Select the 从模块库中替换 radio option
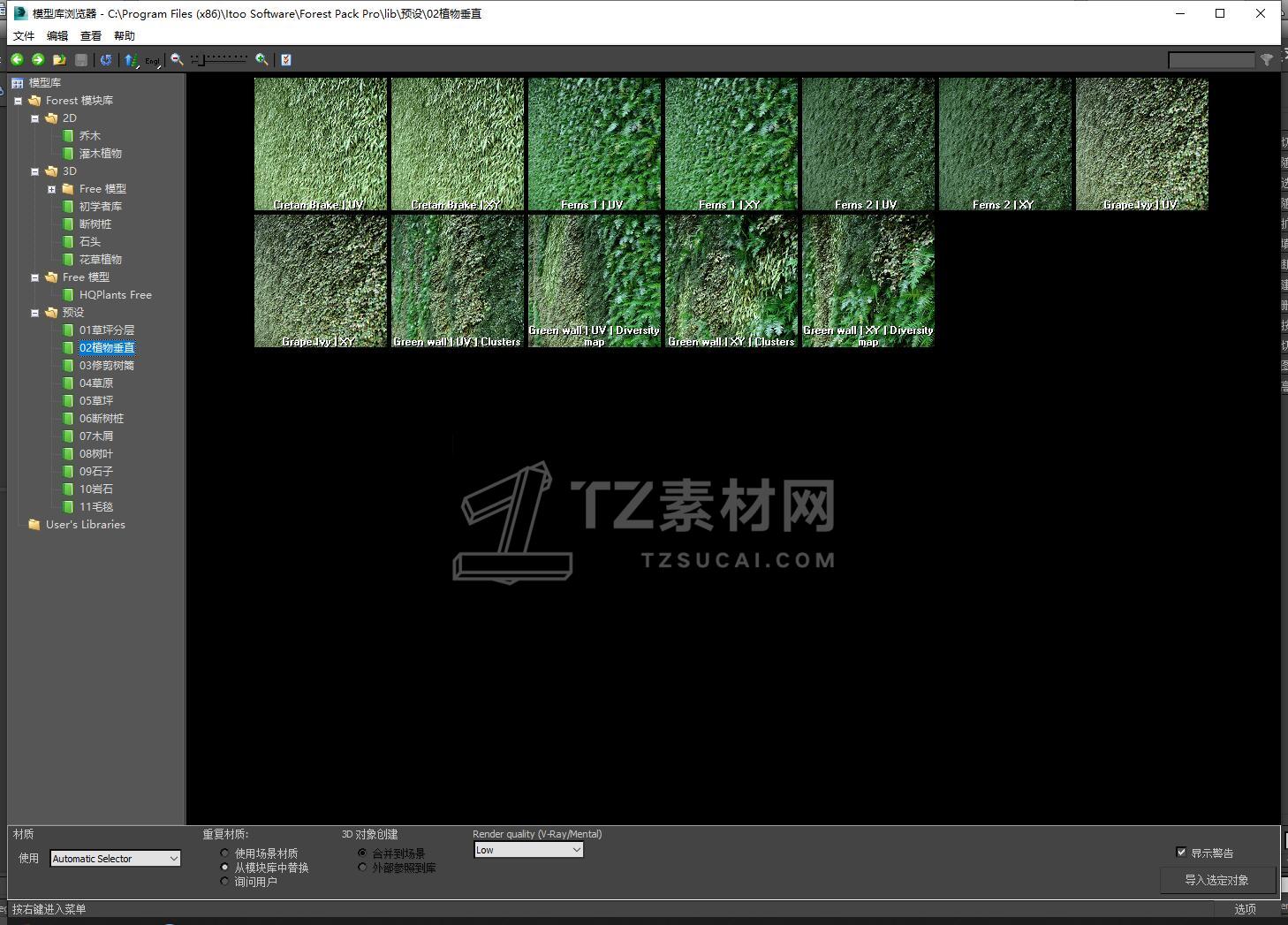1288x925 pixels. click(224, 868)
